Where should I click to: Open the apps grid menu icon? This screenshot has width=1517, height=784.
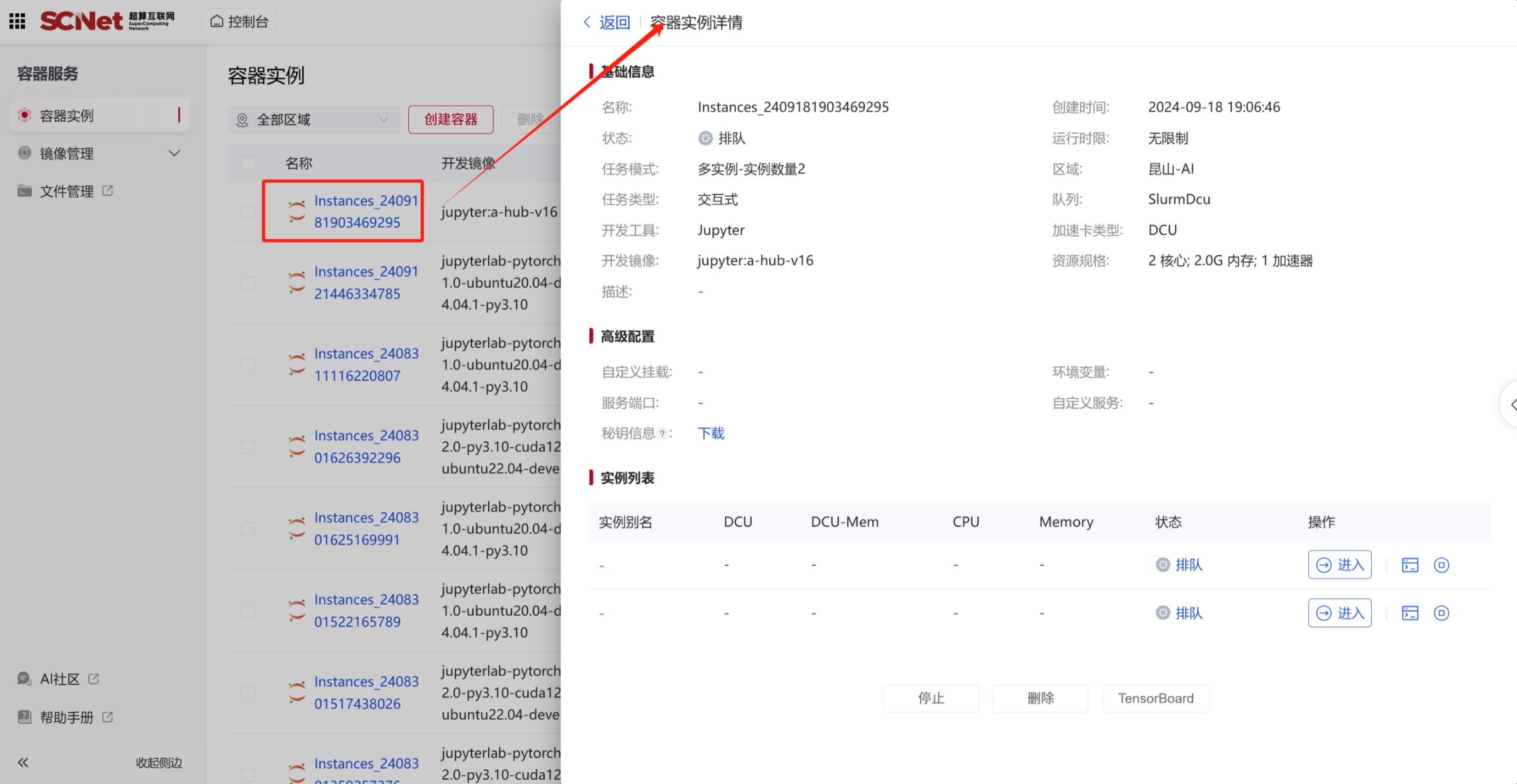click(x=18, y=21)
